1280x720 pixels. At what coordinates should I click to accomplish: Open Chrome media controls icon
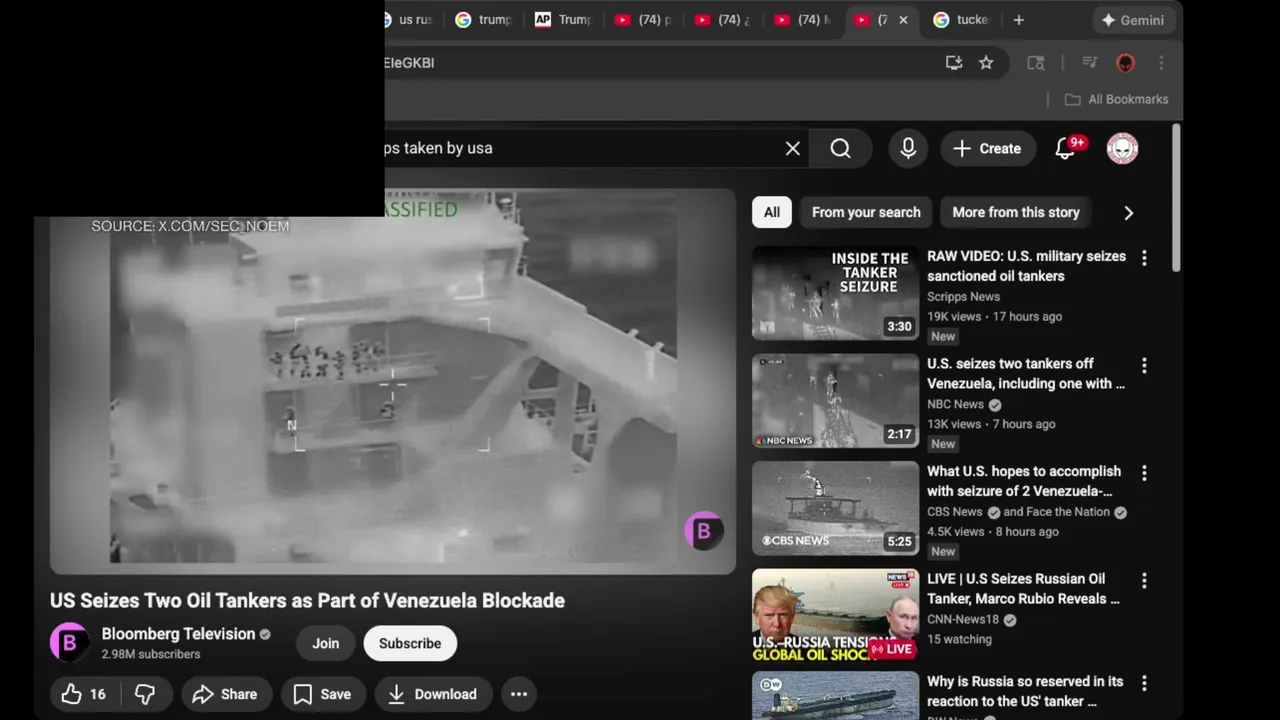[x=1090, y=63]
